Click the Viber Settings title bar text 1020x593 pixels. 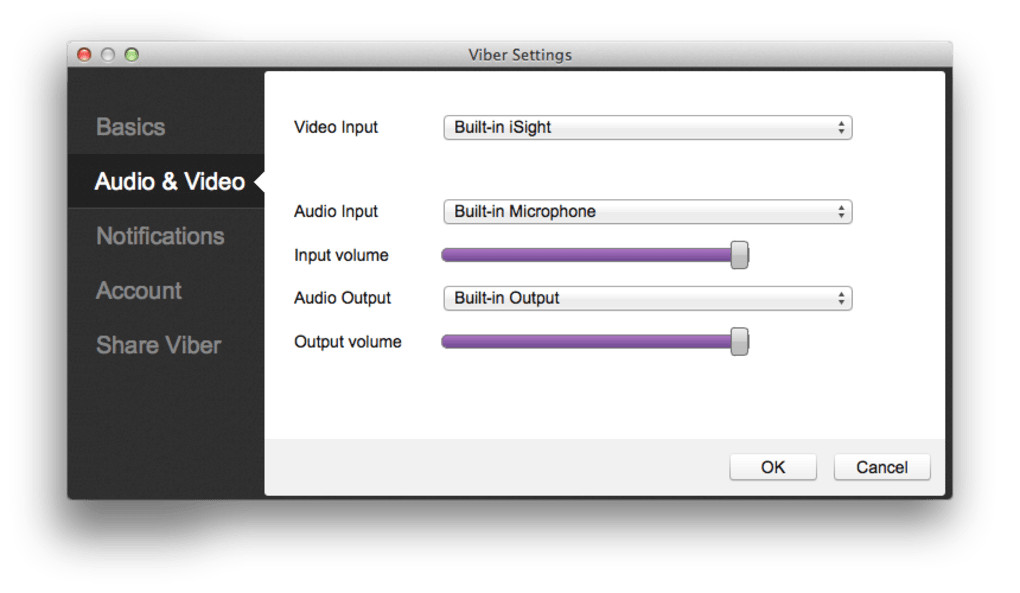coord(520,55)
